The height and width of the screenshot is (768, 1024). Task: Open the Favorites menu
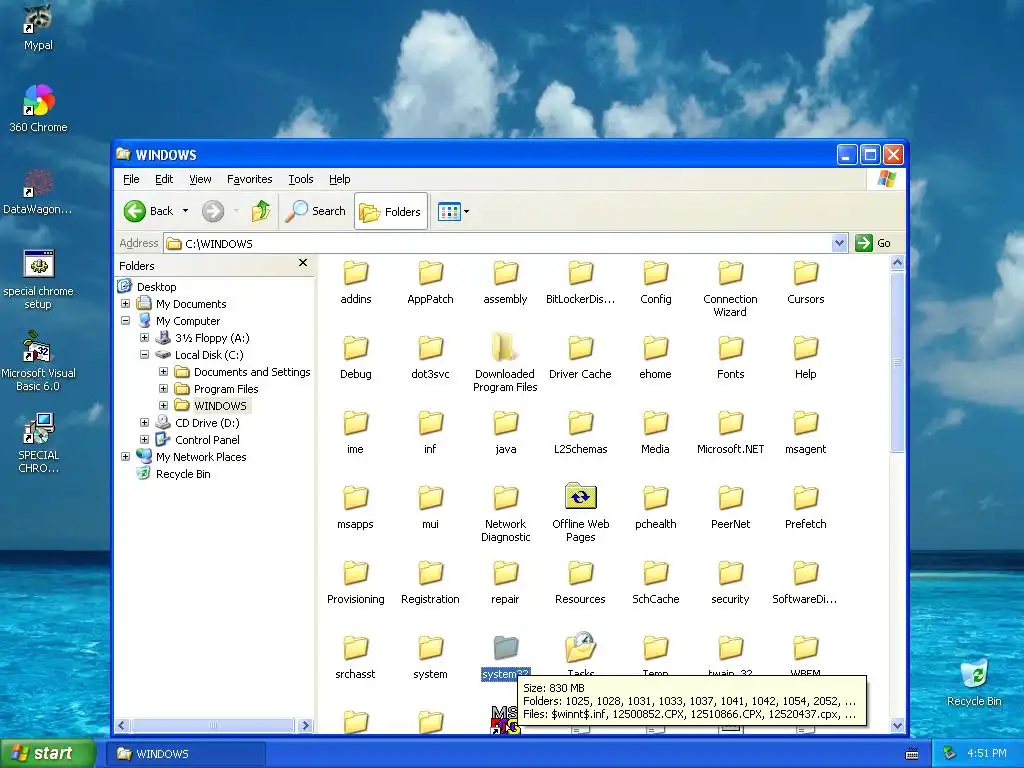point(249,179)
